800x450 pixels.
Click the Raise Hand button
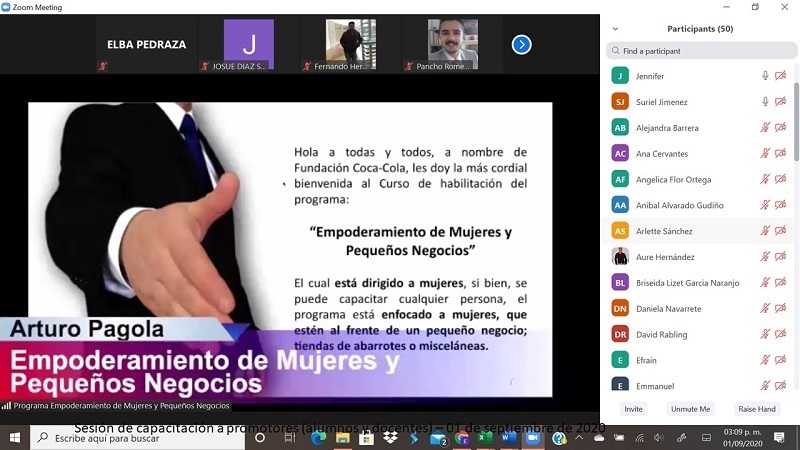(x=757, y=409)
